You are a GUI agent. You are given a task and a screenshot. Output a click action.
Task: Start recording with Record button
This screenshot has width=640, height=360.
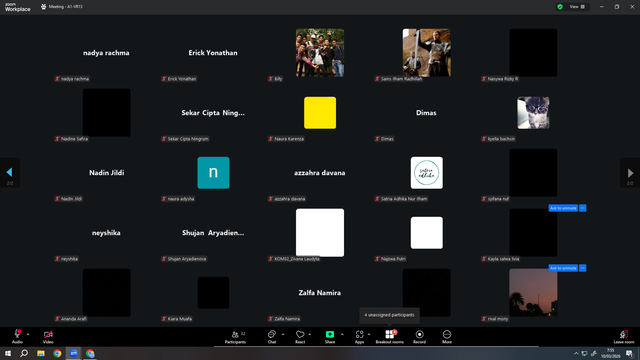(419, 337)
